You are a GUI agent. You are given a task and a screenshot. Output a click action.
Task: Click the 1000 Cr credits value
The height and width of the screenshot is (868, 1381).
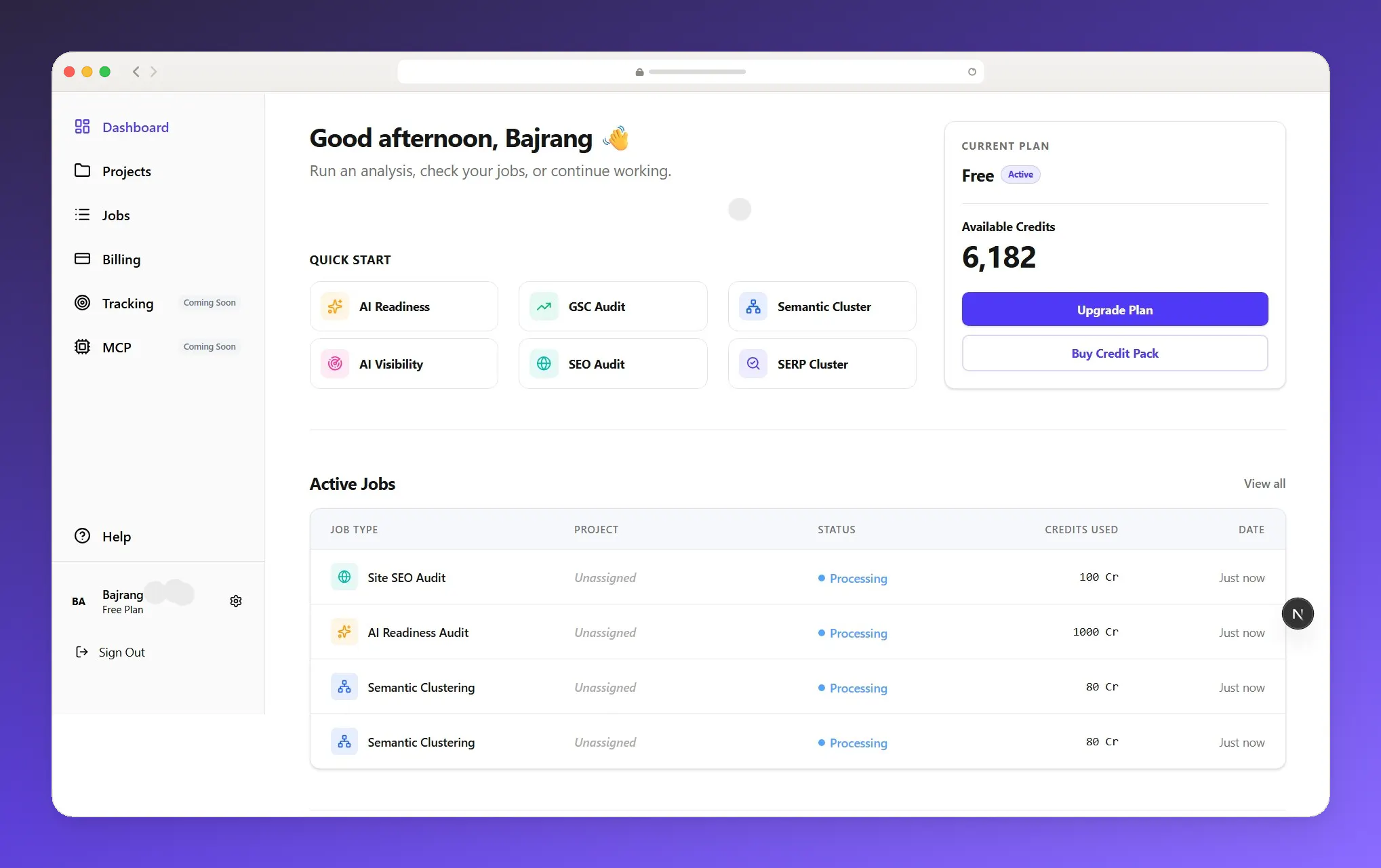pyautogui.click(x=1095, y=632)
